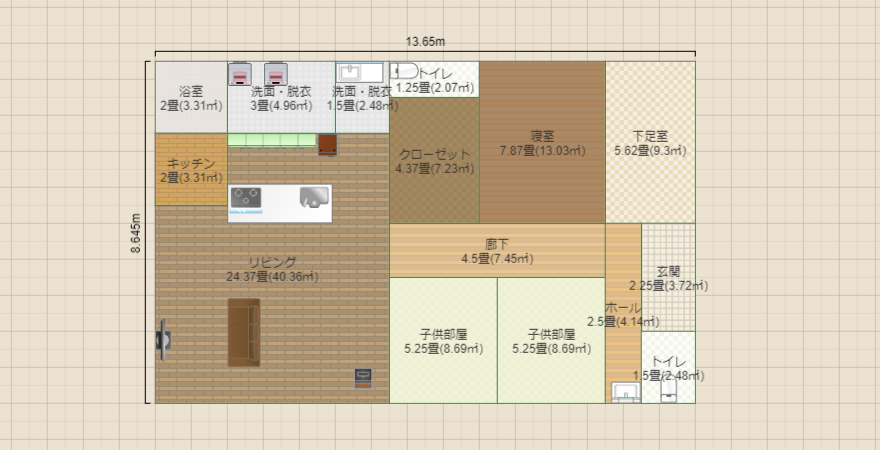
Task: Select the washbasin in the 1.5畳 洗面・脱衣 room
Action: (361, 72)
